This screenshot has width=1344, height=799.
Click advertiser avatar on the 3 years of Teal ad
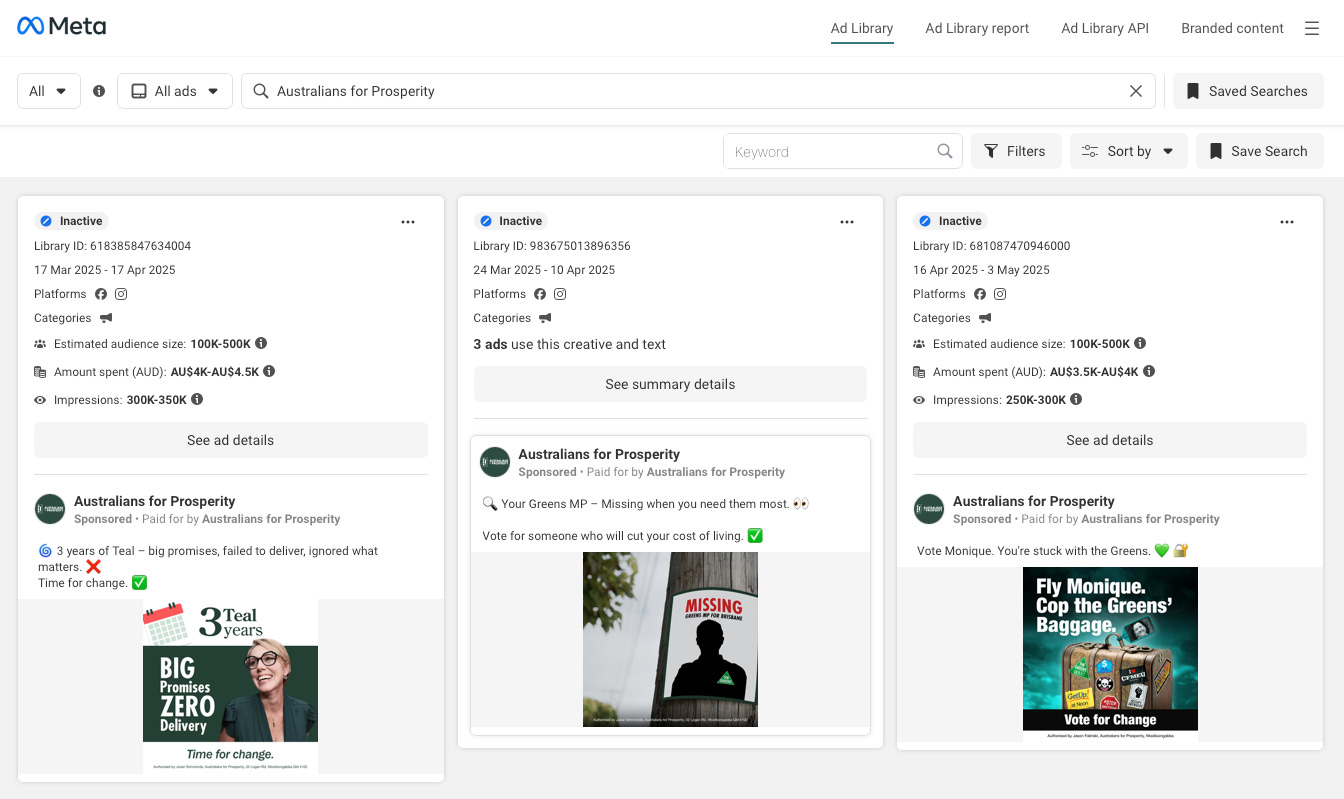[x=50, y=509]
